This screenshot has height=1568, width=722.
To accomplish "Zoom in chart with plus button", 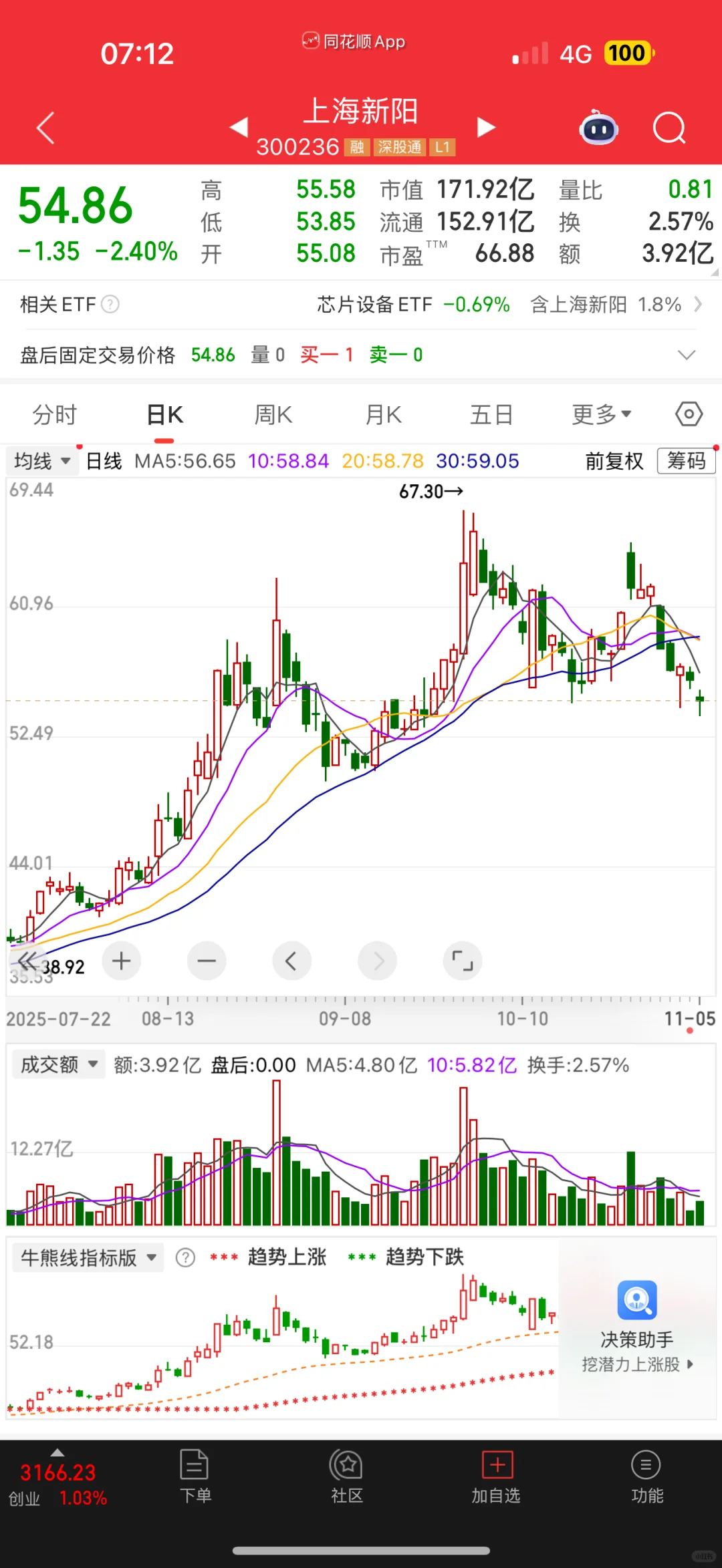I will pos(121,961).
